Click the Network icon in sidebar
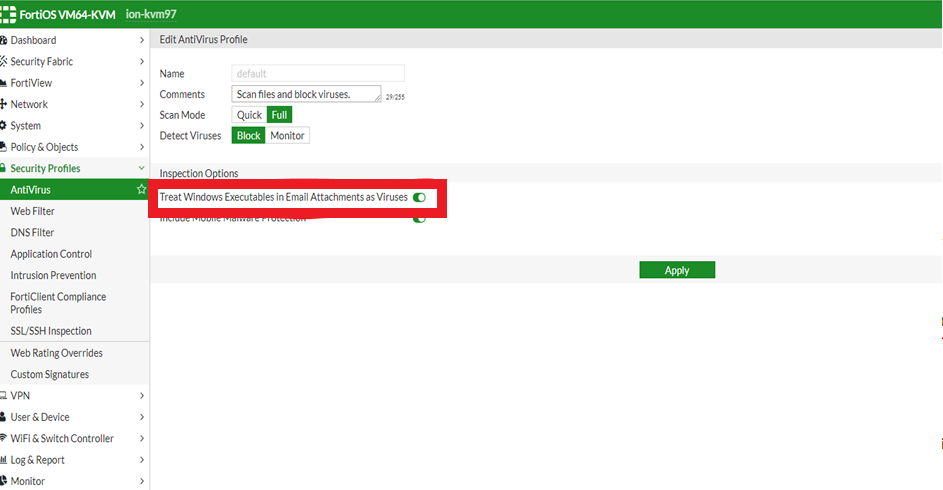The image size is (943, 490). (x=4, y=104)
